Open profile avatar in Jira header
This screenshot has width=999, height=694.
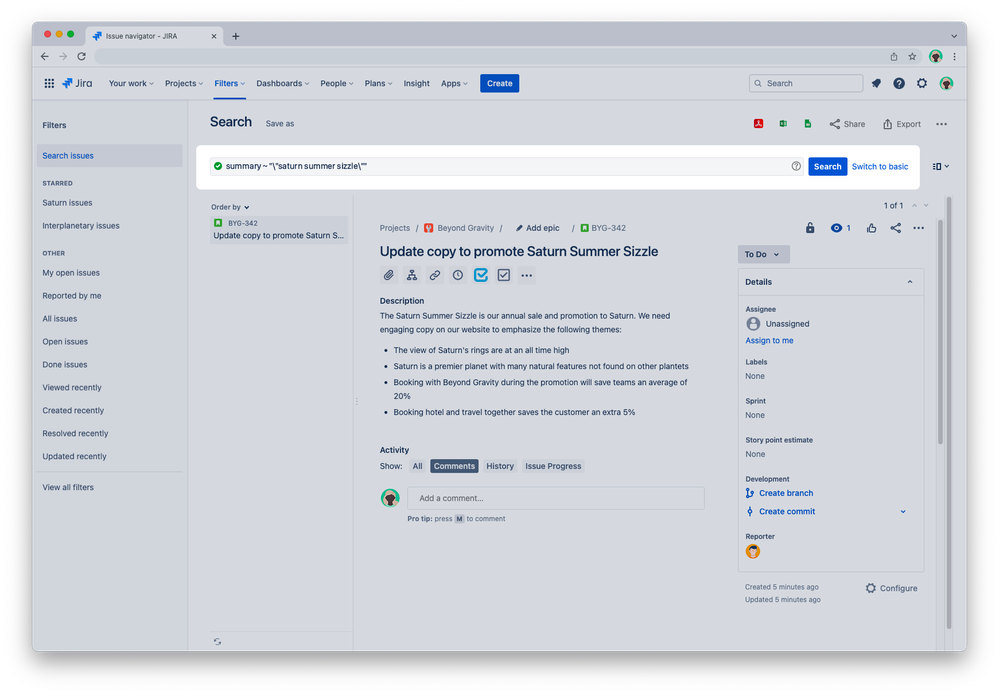[946, 83]
